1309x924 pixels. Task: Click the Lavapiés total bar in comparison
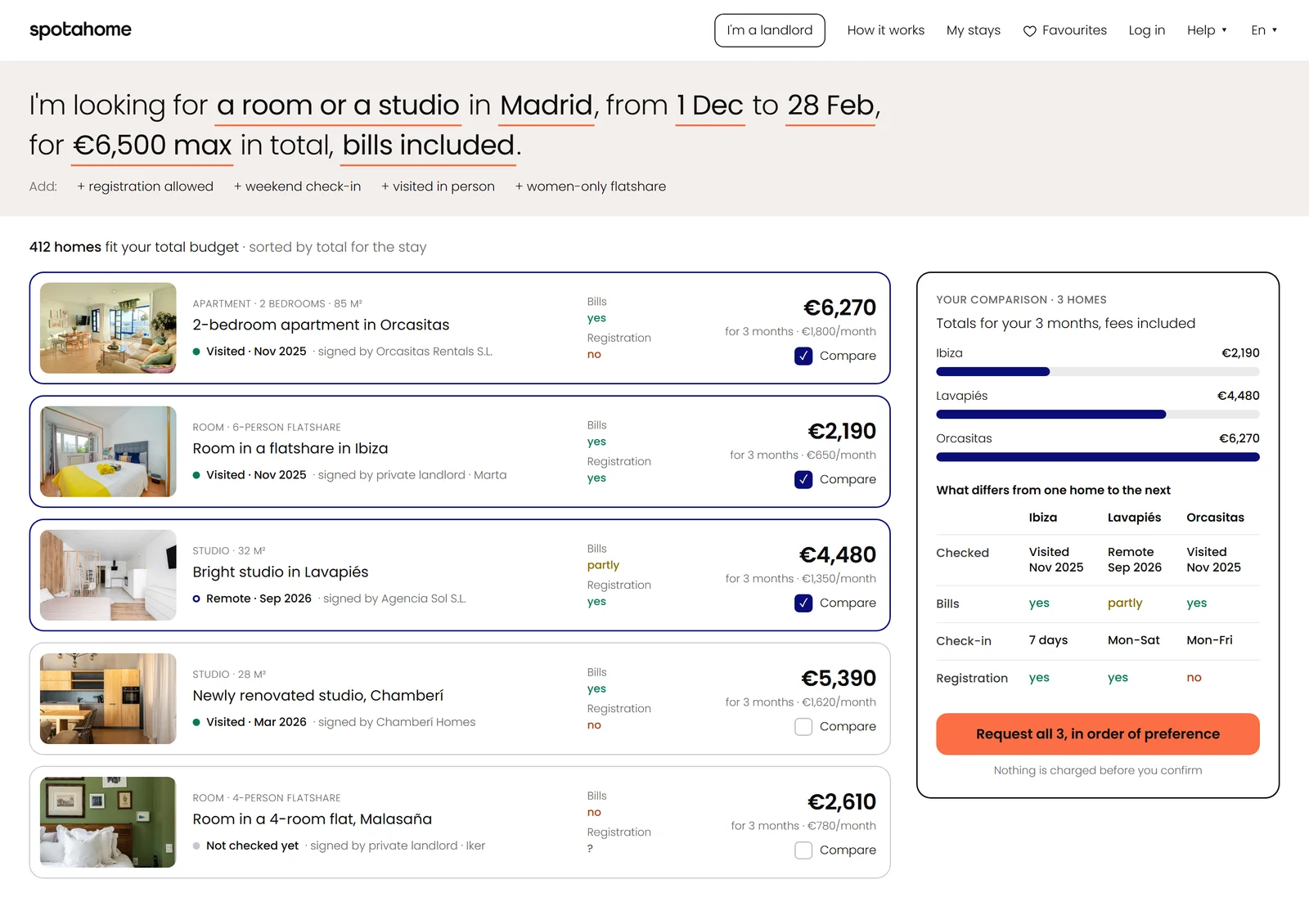coord(1098,415)
